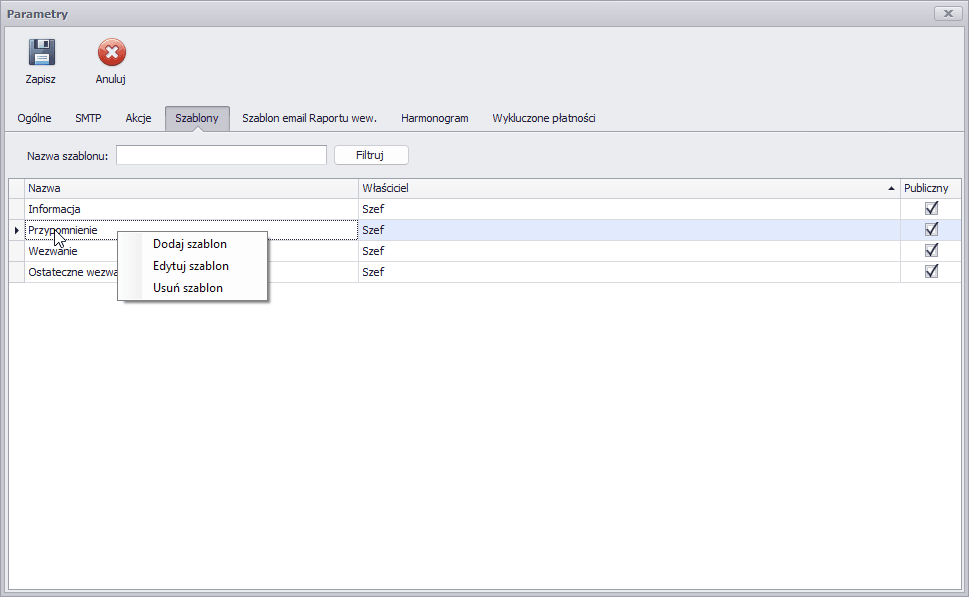Viewport: 969px width, 597px height.
Task: Toggle Publiczny checkbox for Ostateczne wezwanie
Action: point(931,272)
